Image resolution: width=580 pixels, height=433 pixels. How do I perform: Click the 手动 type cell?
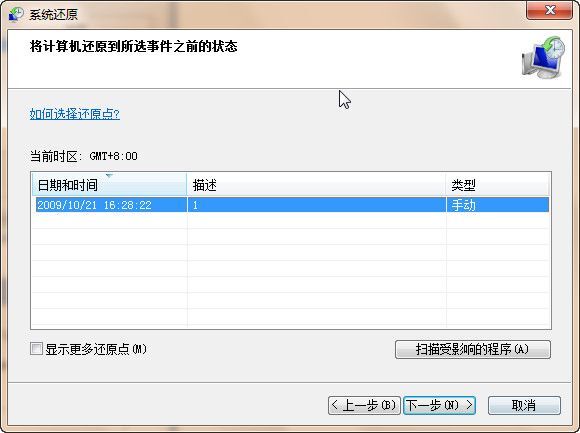(498, 205)
